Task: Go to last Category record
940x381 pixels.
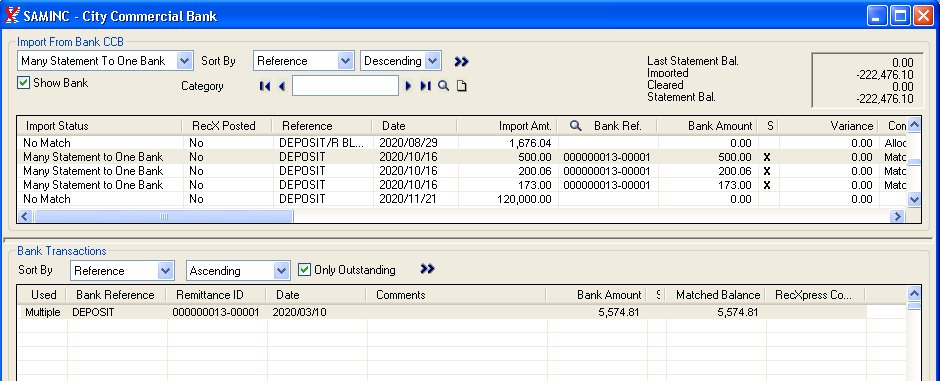Action: (426, 86)
